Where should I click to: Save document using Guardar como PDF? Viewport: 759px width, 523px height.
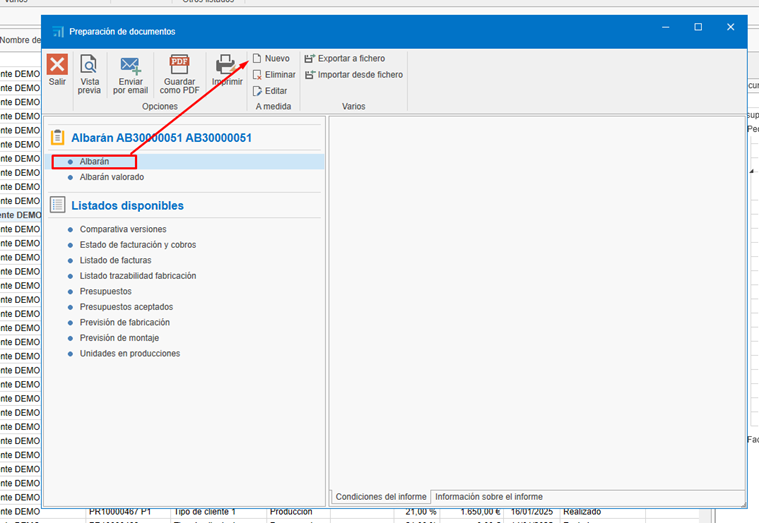[x=179, y=74]
